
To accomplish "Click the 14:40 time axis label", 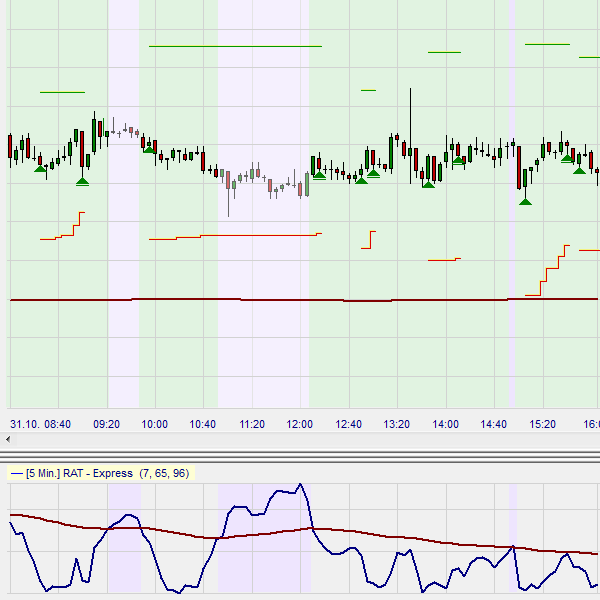I will coord(494,424).
